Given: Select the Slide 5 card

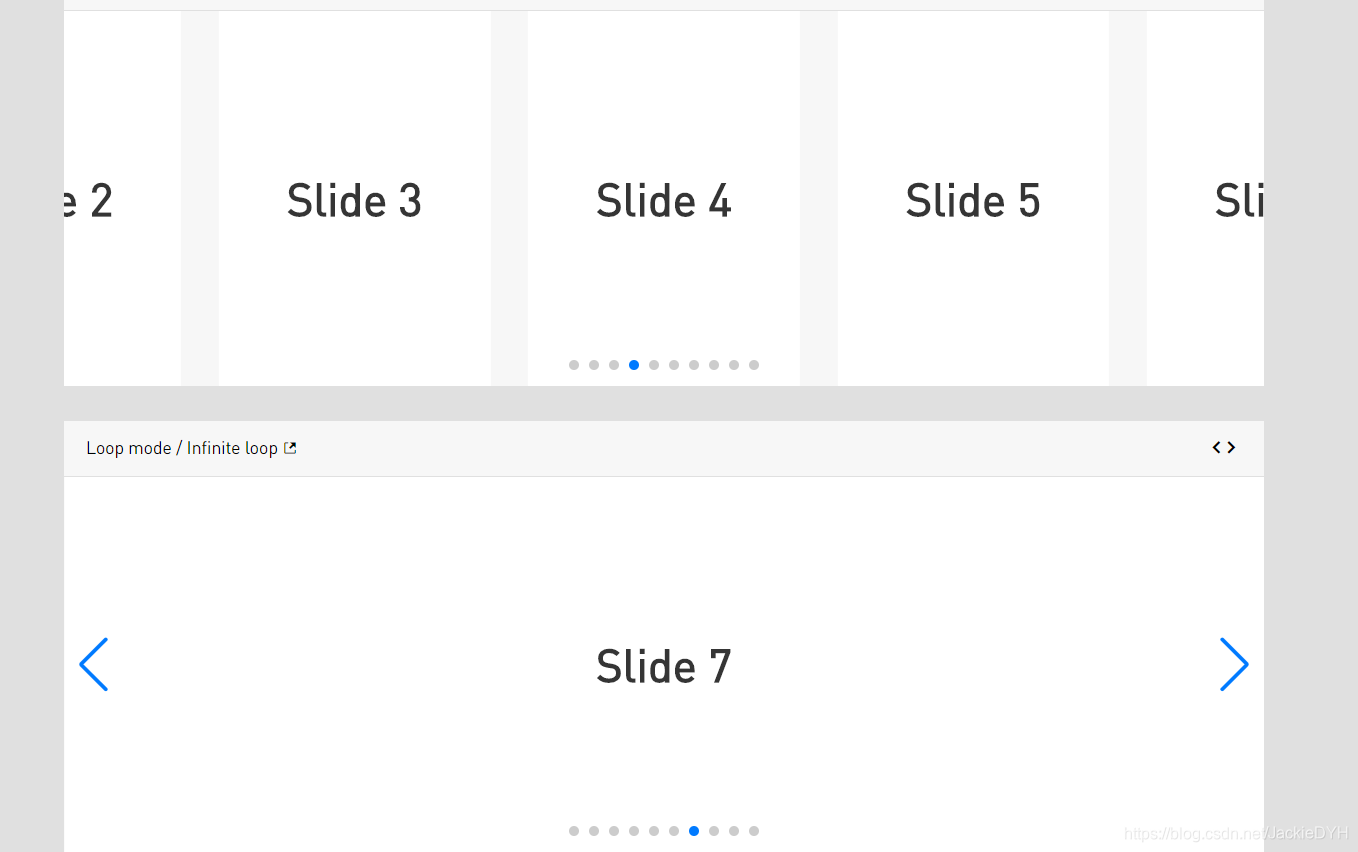Looking at the screenshot, I should [x=972, y=200].
